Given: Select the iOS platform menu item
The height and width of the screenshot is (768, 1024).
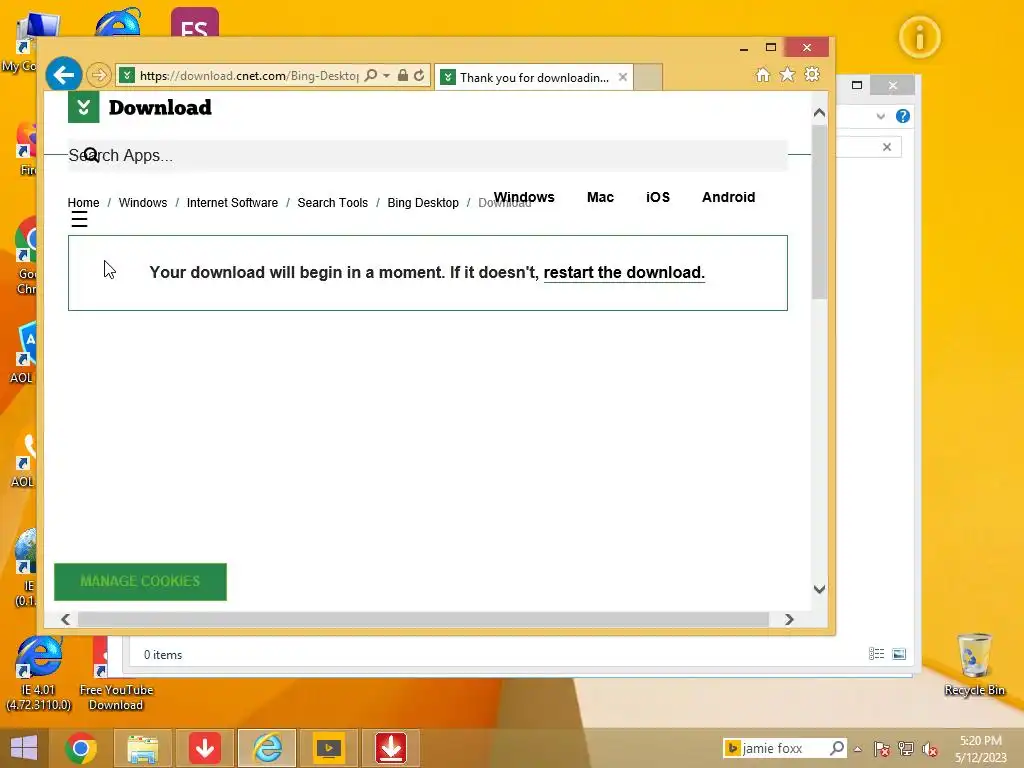Looking at the screenshot, I should 658,197.
